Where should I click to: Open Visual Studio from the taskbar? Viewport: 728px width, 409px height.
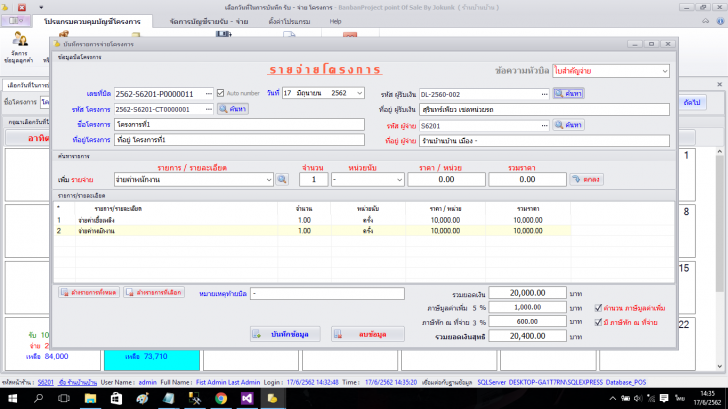click(247, 398)
